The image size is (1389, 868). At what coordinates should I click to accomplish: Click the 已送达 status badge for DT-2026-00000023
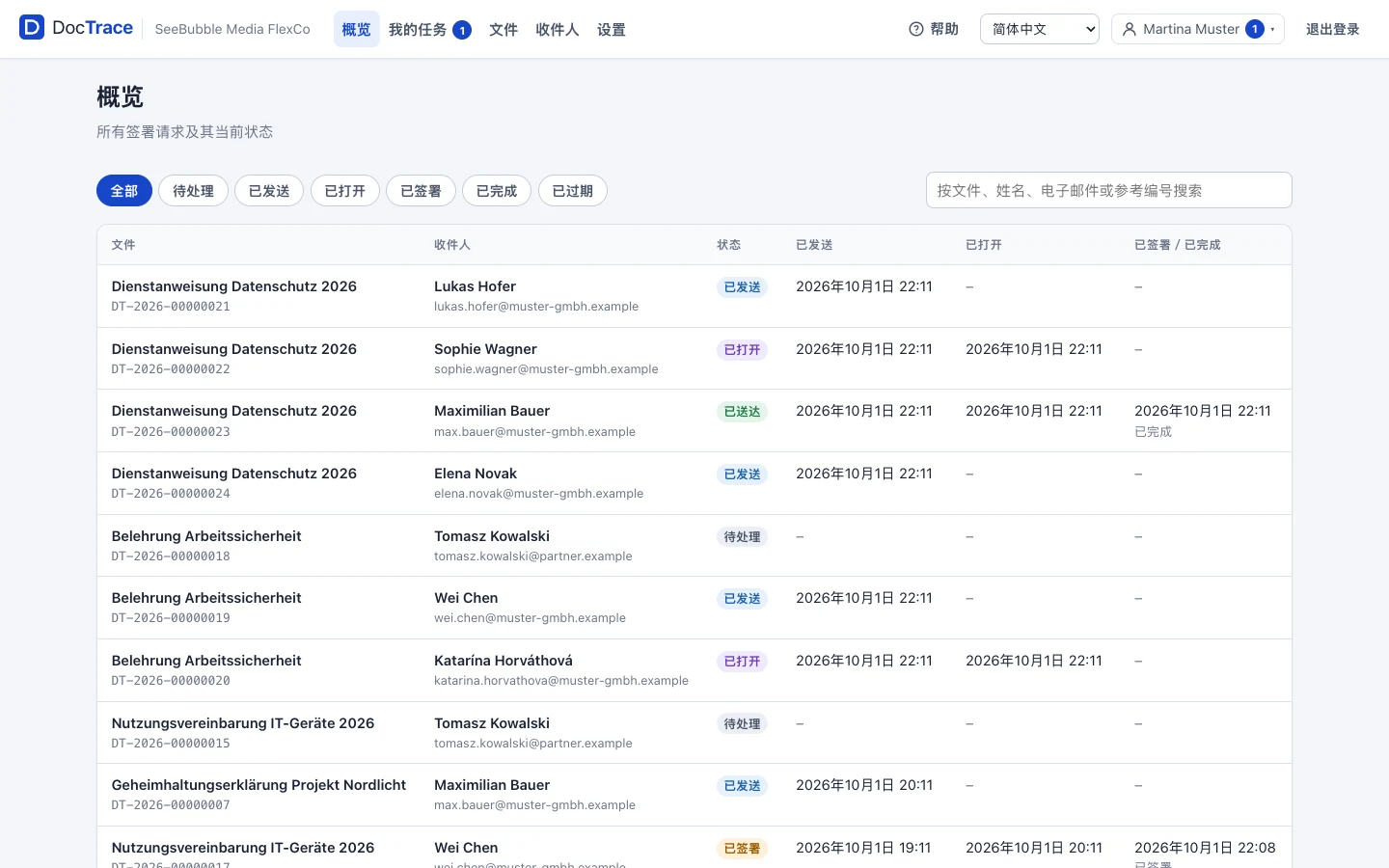[742, 412]
